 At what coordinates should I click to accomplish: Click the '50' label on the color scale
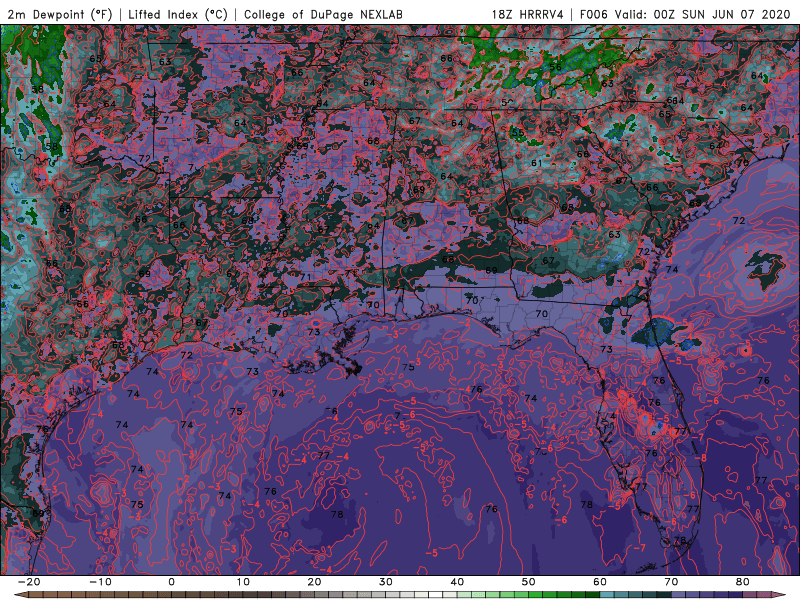[529, 582]
